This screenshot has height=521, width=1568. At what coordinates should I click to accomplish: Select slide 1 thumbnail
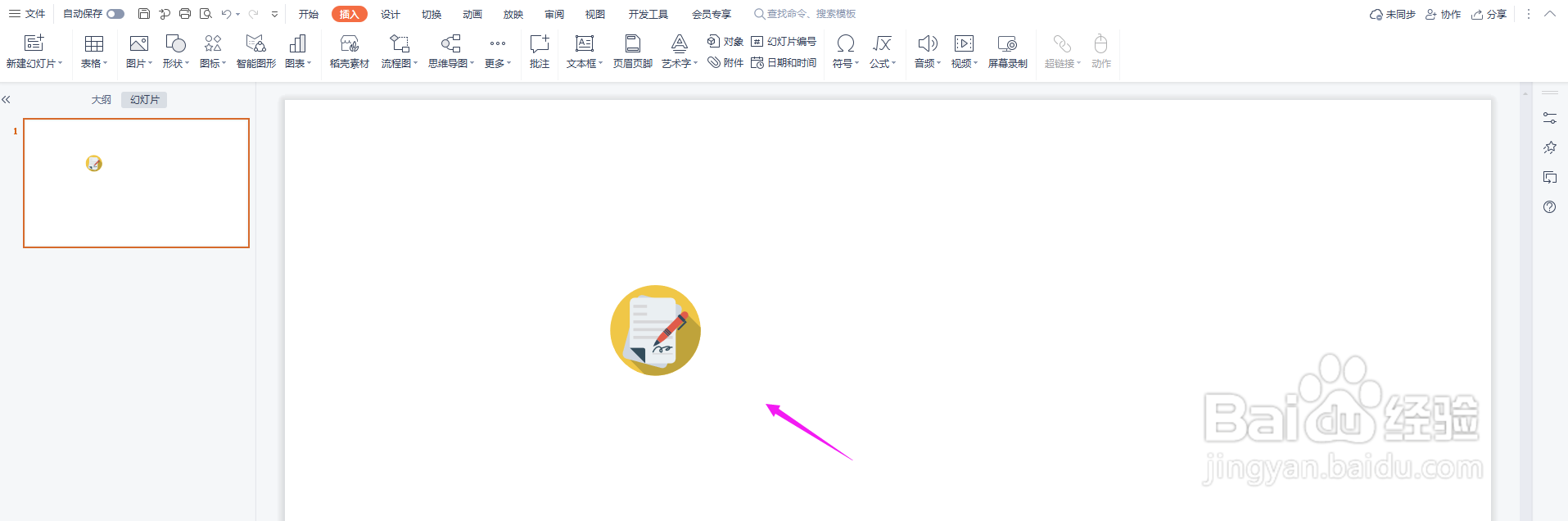136,183
